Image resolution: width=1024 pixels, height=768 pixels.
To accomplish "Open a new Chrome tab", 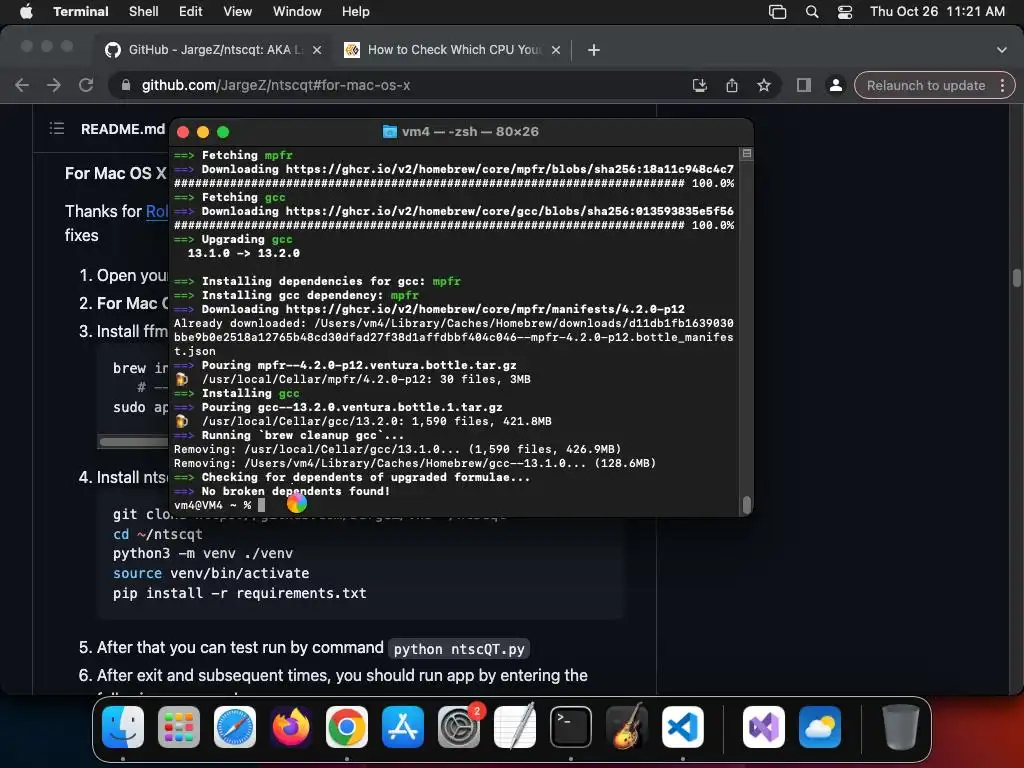I will [593, 50].
